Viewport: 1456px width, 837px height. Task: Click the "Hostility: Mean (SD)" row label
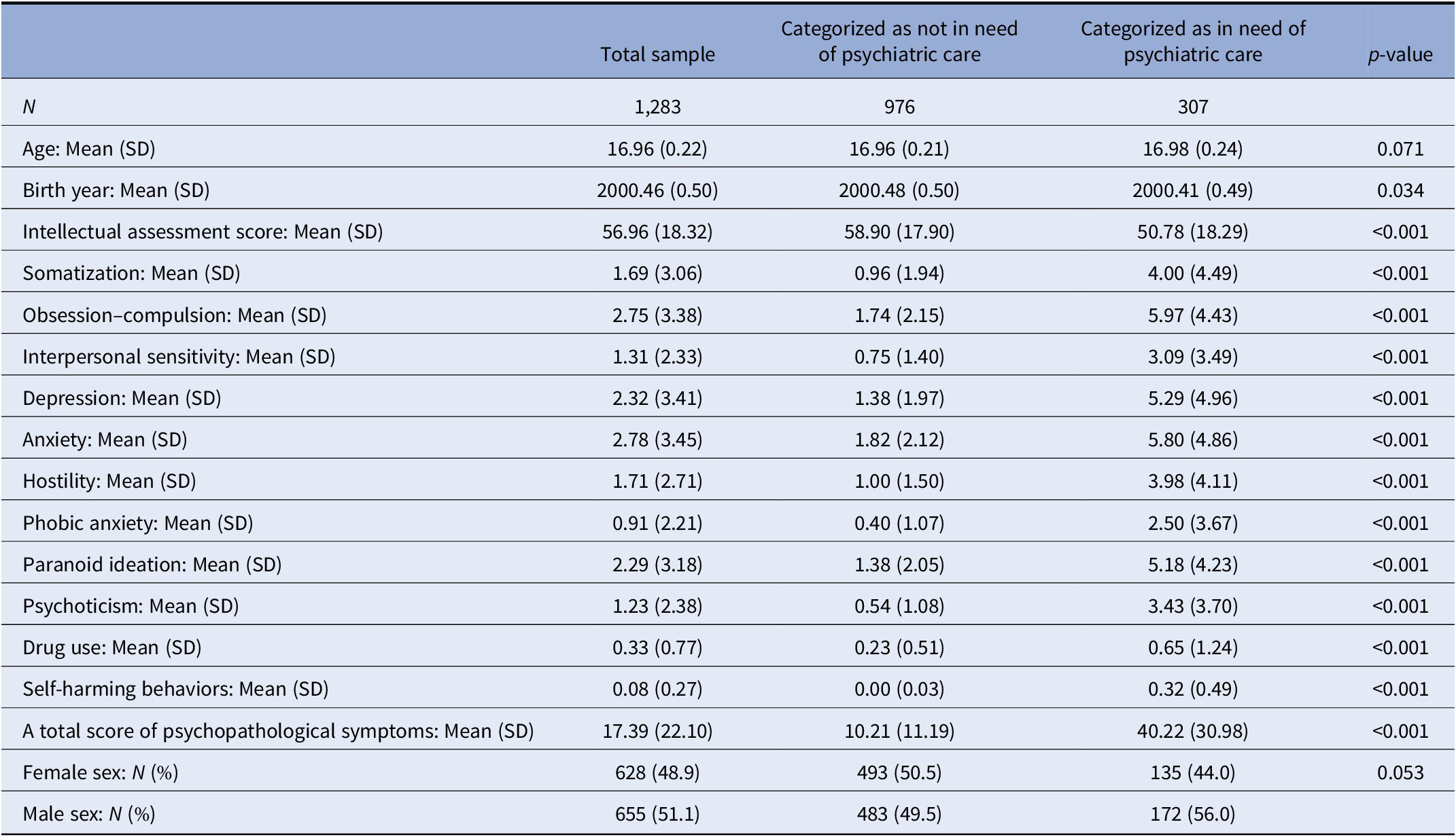[109, 481]
